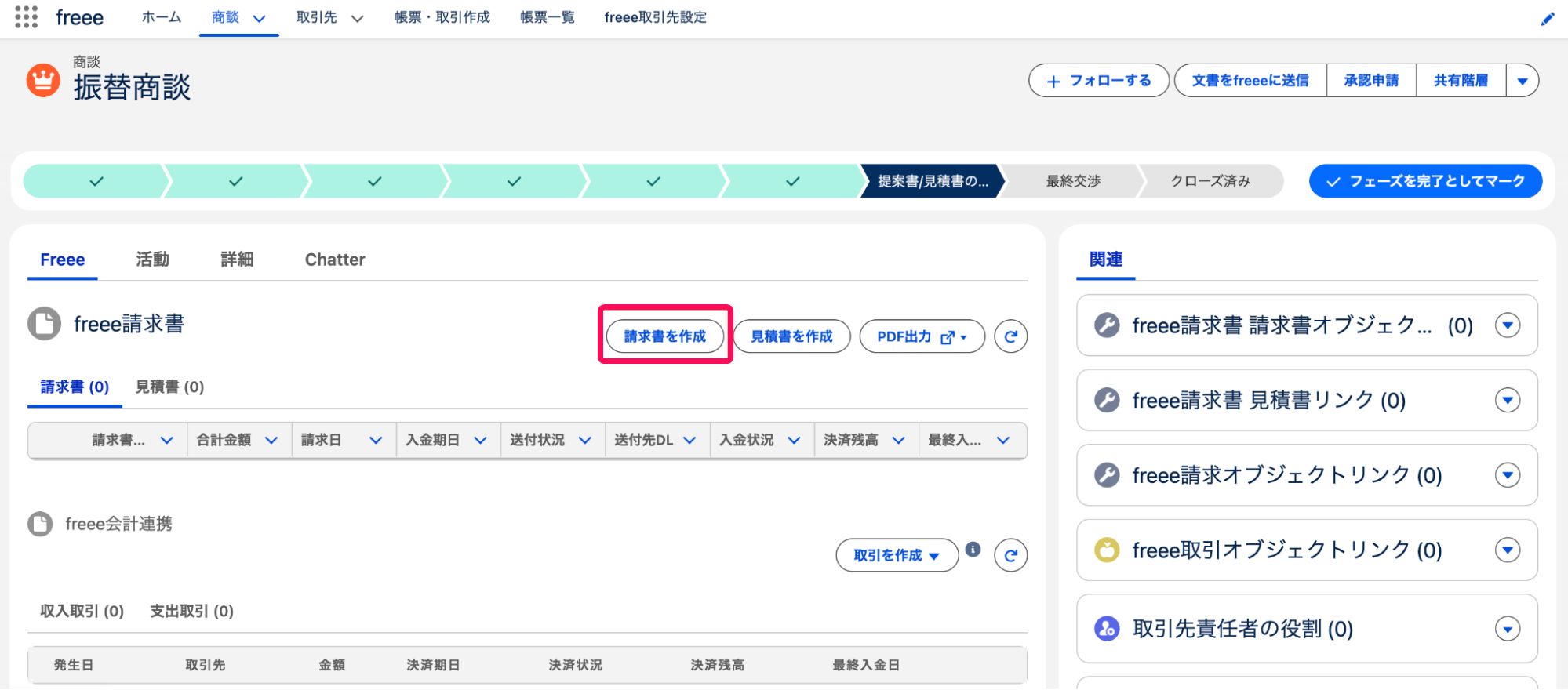Open 請求日 column menu
This screenshot has width=1568, height=690.
[376, 440]
